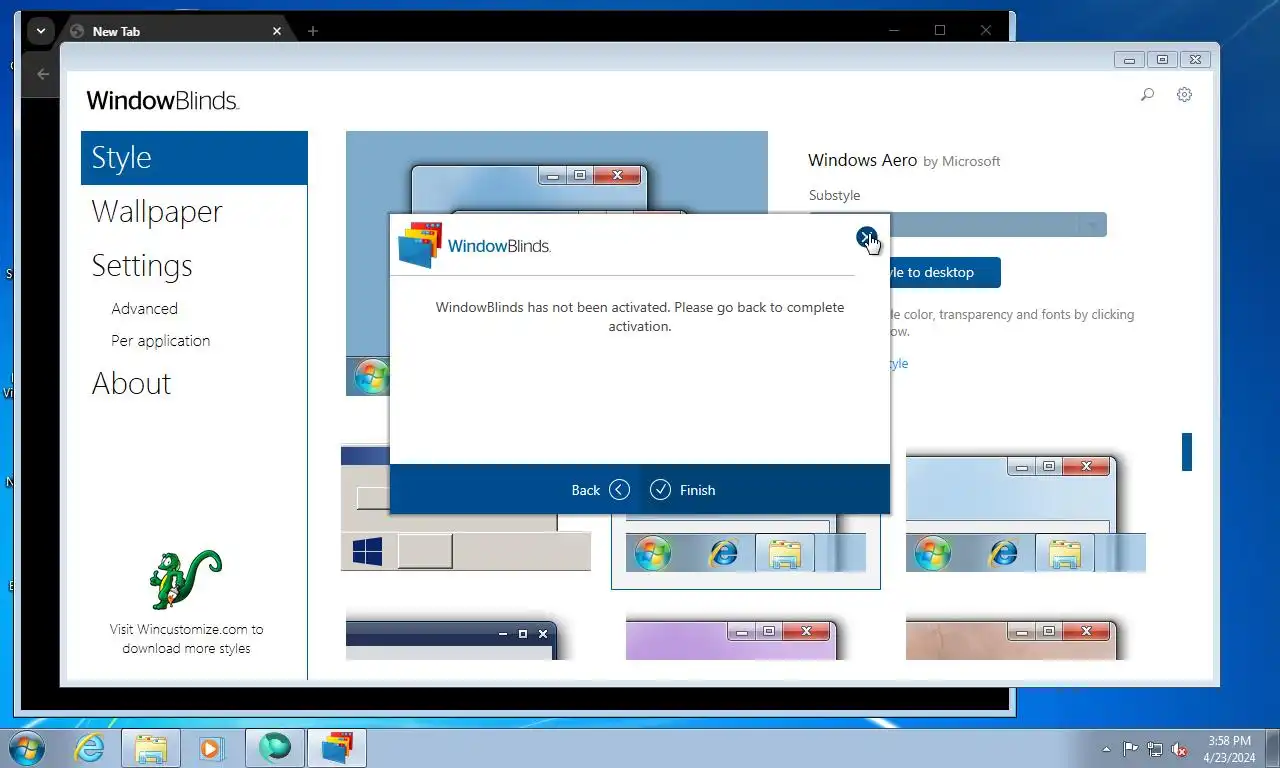The image size is (1280, 768).
Task: Visit Wincustomize.com to download more styles
Action: 186,639
